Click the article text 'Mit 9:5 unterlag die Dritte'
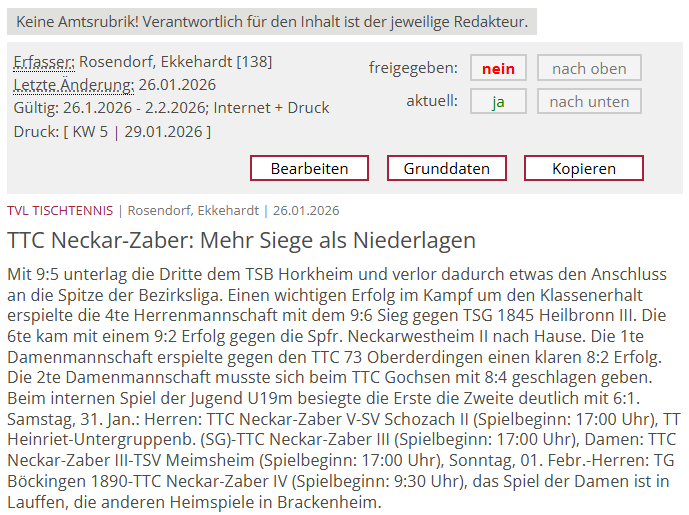689x515 pixels. 105,274
